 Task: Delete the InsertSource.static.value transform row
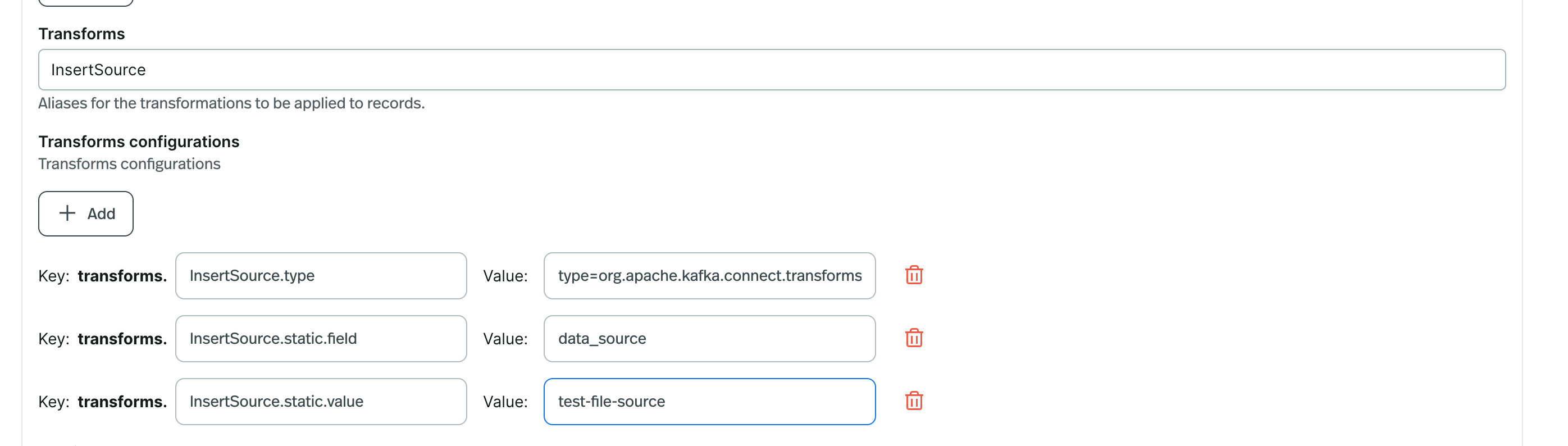click(x=914, y=402)
